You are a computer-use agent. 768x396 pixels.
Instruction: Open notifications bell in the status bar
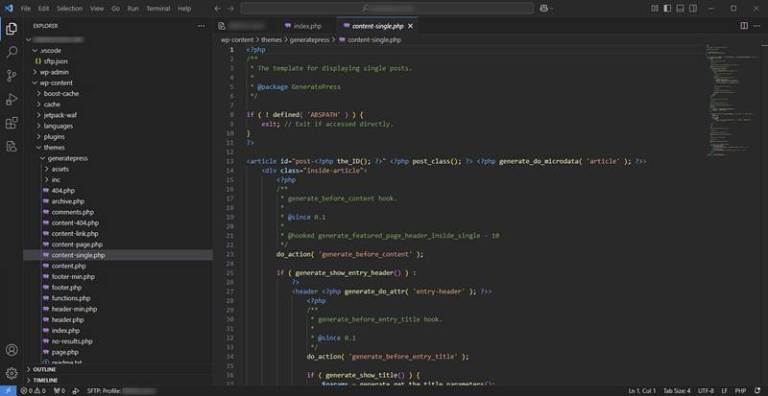click(758, 391)
